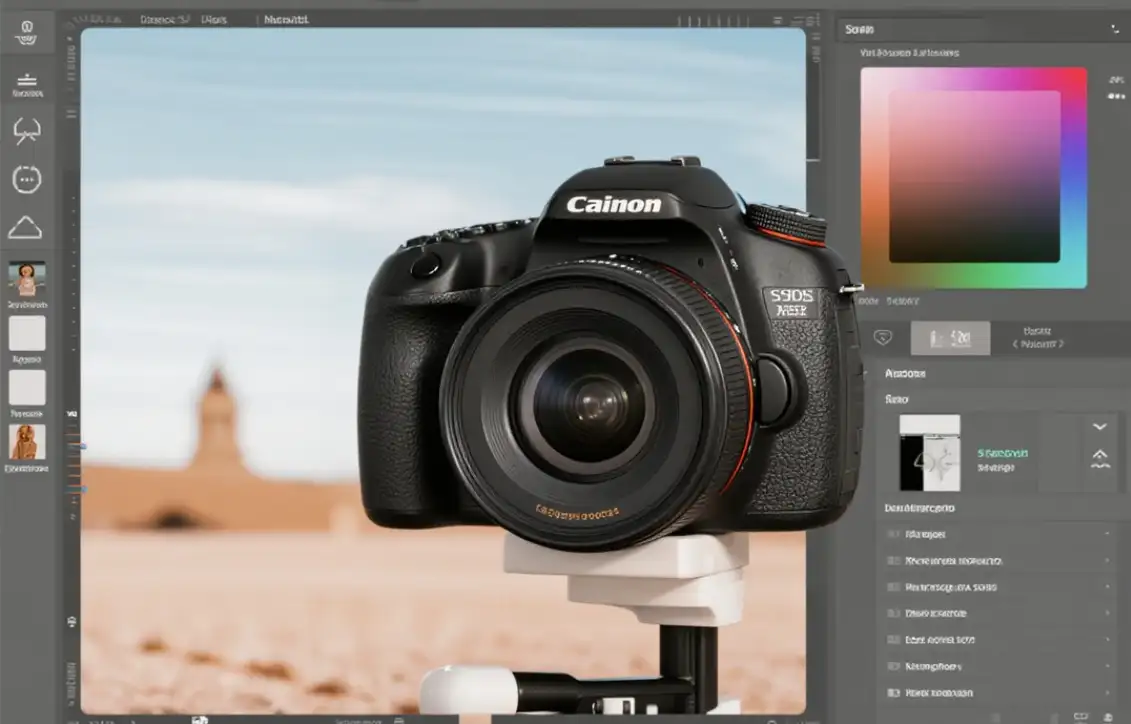Screen dimensions: 1131x724
Task: Click the leftmost small icon in bottom status bar
Action: (x=200, y=719)
